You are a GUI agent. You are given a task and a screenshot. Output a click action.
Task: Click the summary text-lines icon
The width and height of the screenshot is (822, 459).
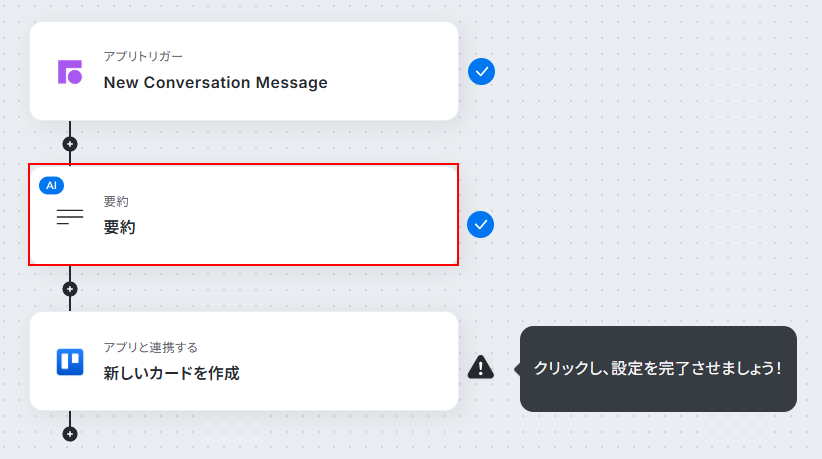70,216
